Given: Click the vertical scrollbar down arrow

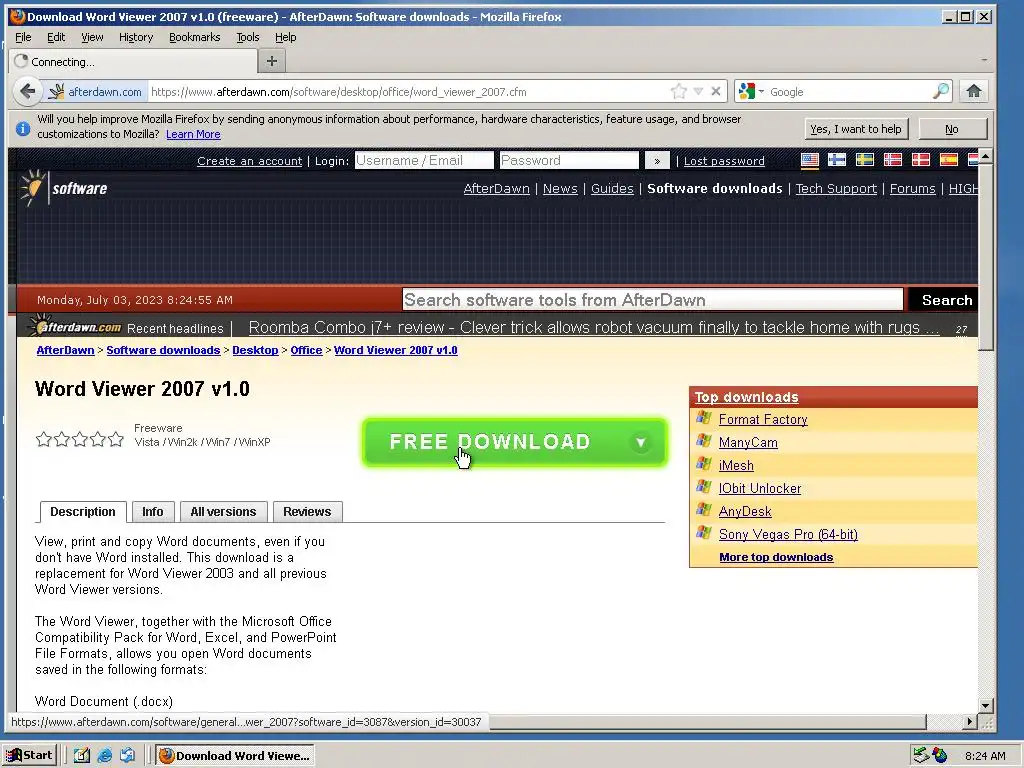Looking at the screenshot, I should click(x=985, y=705).
